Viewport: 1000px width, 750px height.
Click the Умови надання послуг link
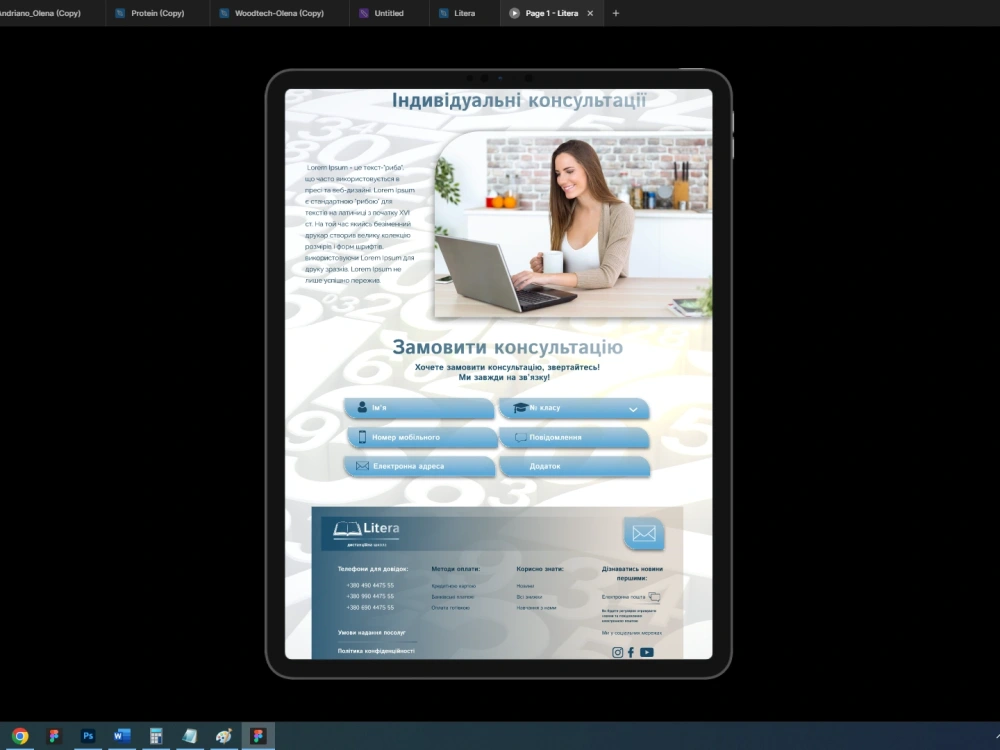point(371,633)
